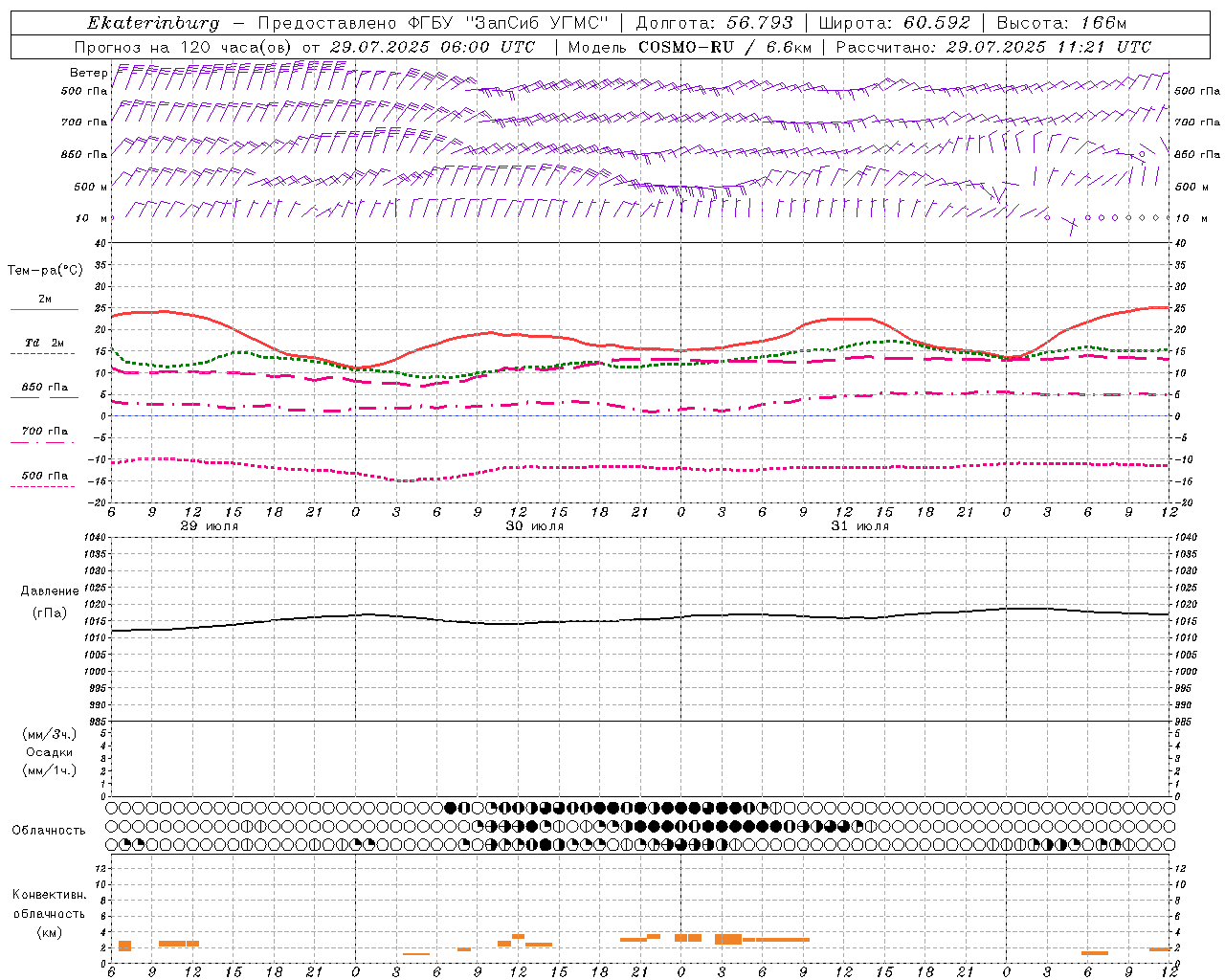Click the '700 гПа' dash-dot temperature legend entry

pyautogui.click(x=44, y=435)
